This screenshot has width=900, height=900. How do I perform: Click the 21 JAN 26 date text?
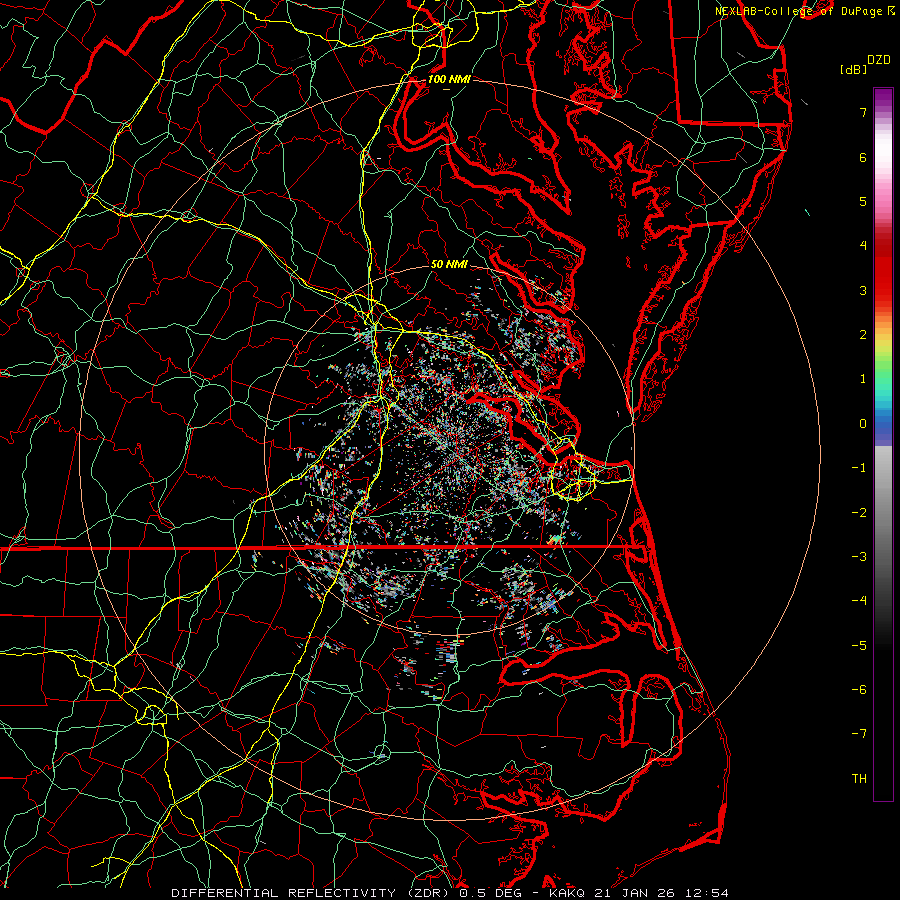tap(635, 893)
